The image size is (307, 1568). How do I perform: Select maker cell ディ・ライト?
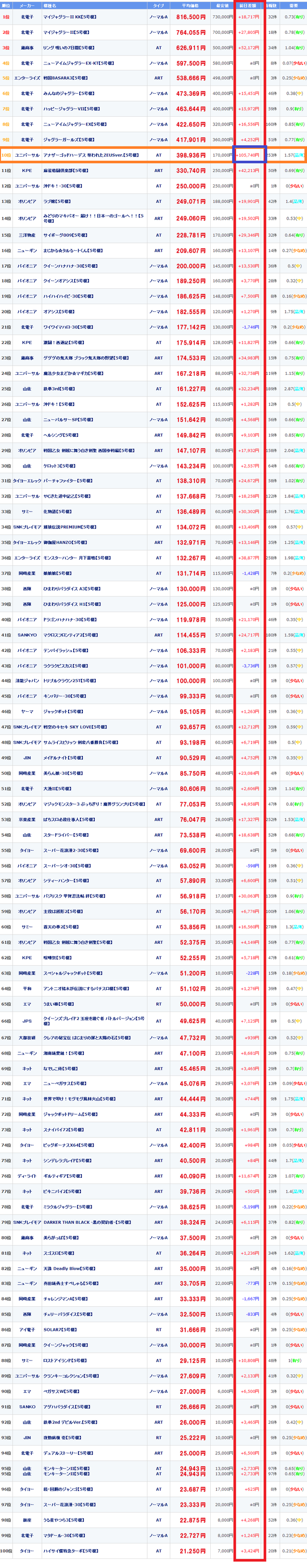[27, 1176]
